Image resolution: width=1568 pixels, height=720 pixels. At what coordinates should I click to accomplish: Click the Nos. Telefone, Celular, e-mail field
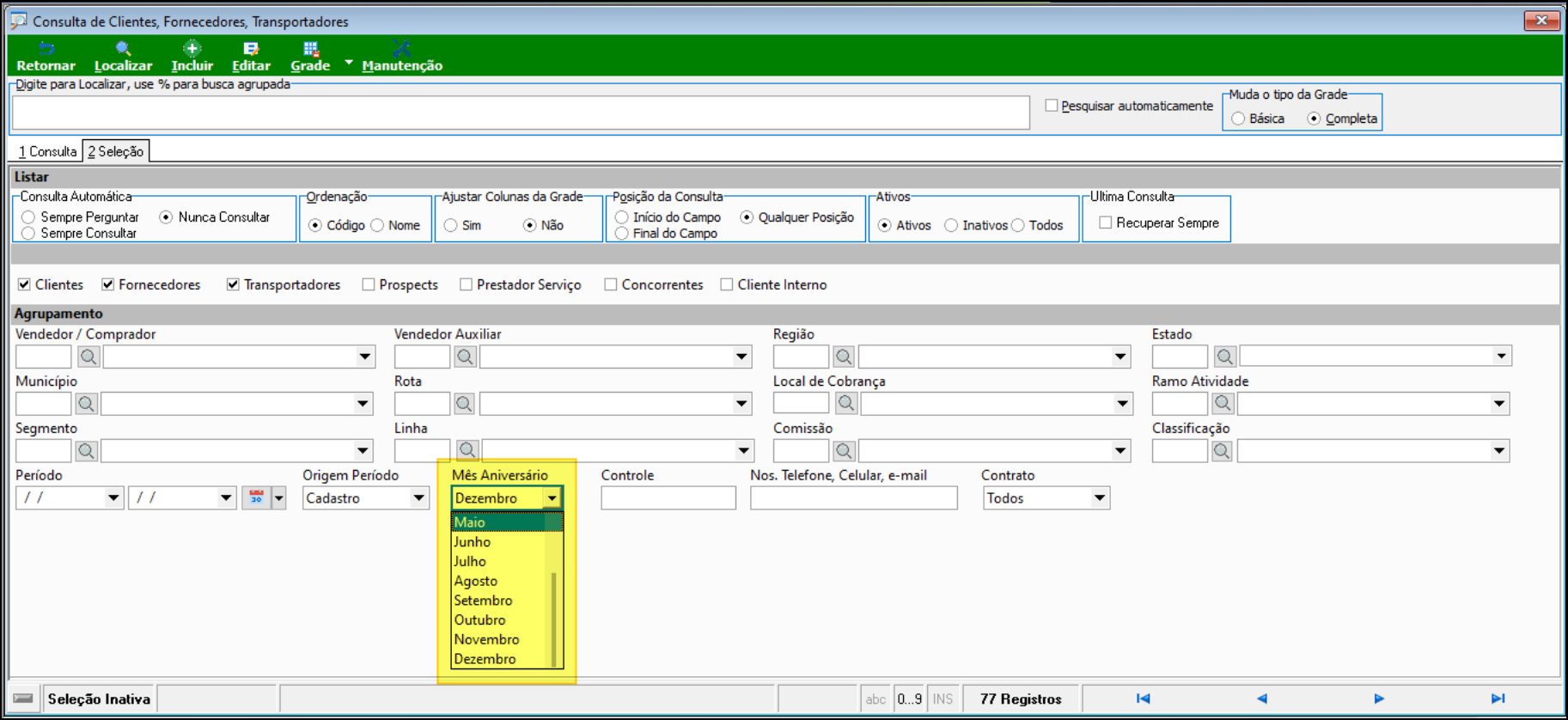(x=854, y=498)
